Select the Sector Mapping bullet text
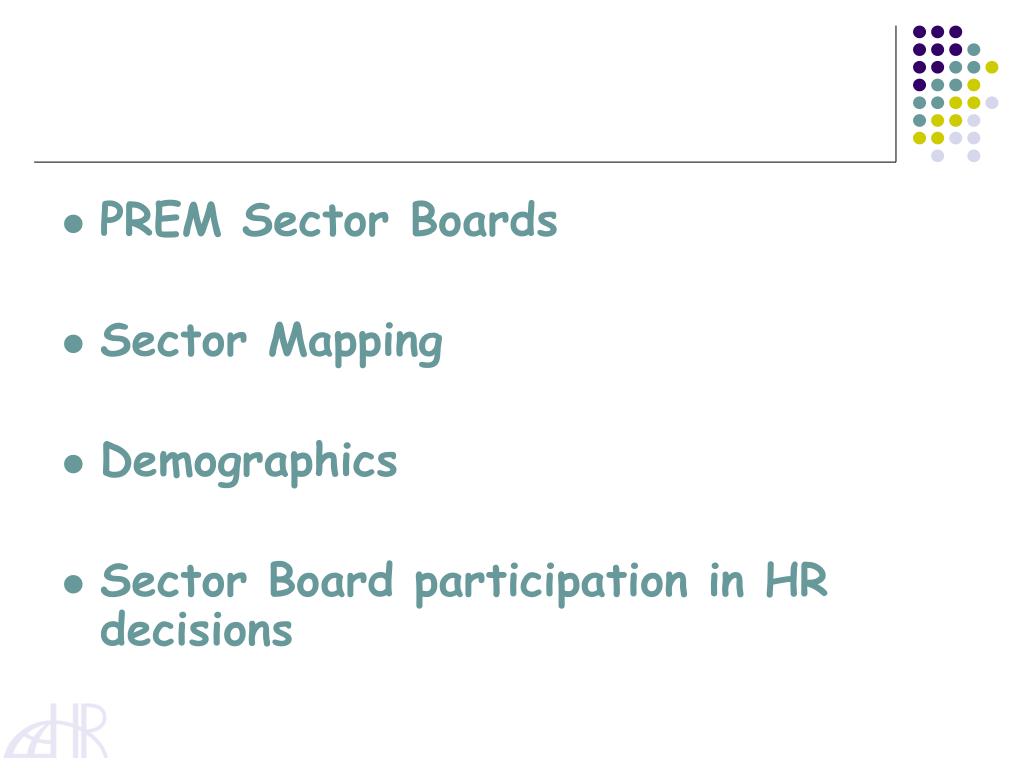This screenshot has height=768, width=1024. click(x=272, y=343)
